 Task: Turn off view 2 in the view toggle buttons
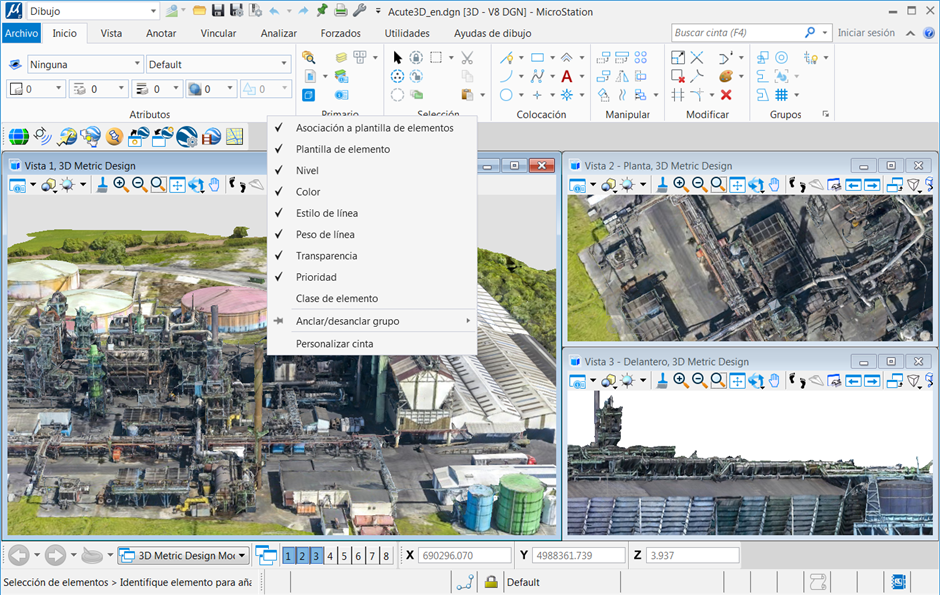tap(302, 556)
